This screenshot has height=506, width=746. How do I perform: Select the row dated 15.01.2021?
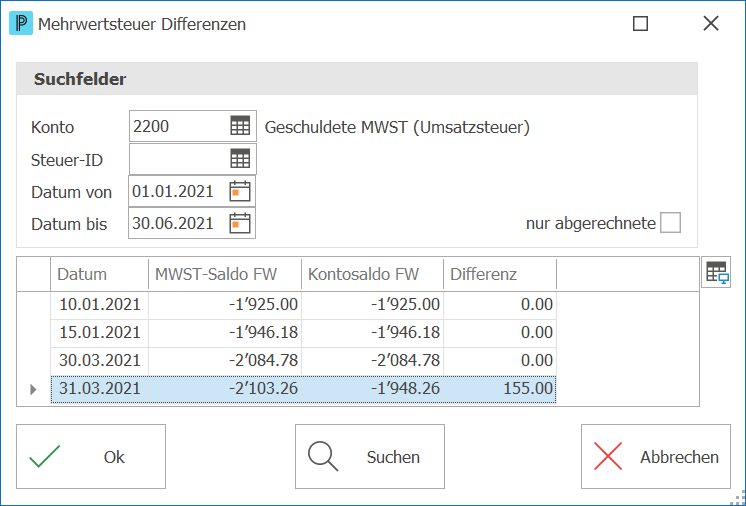click(304, 333)
